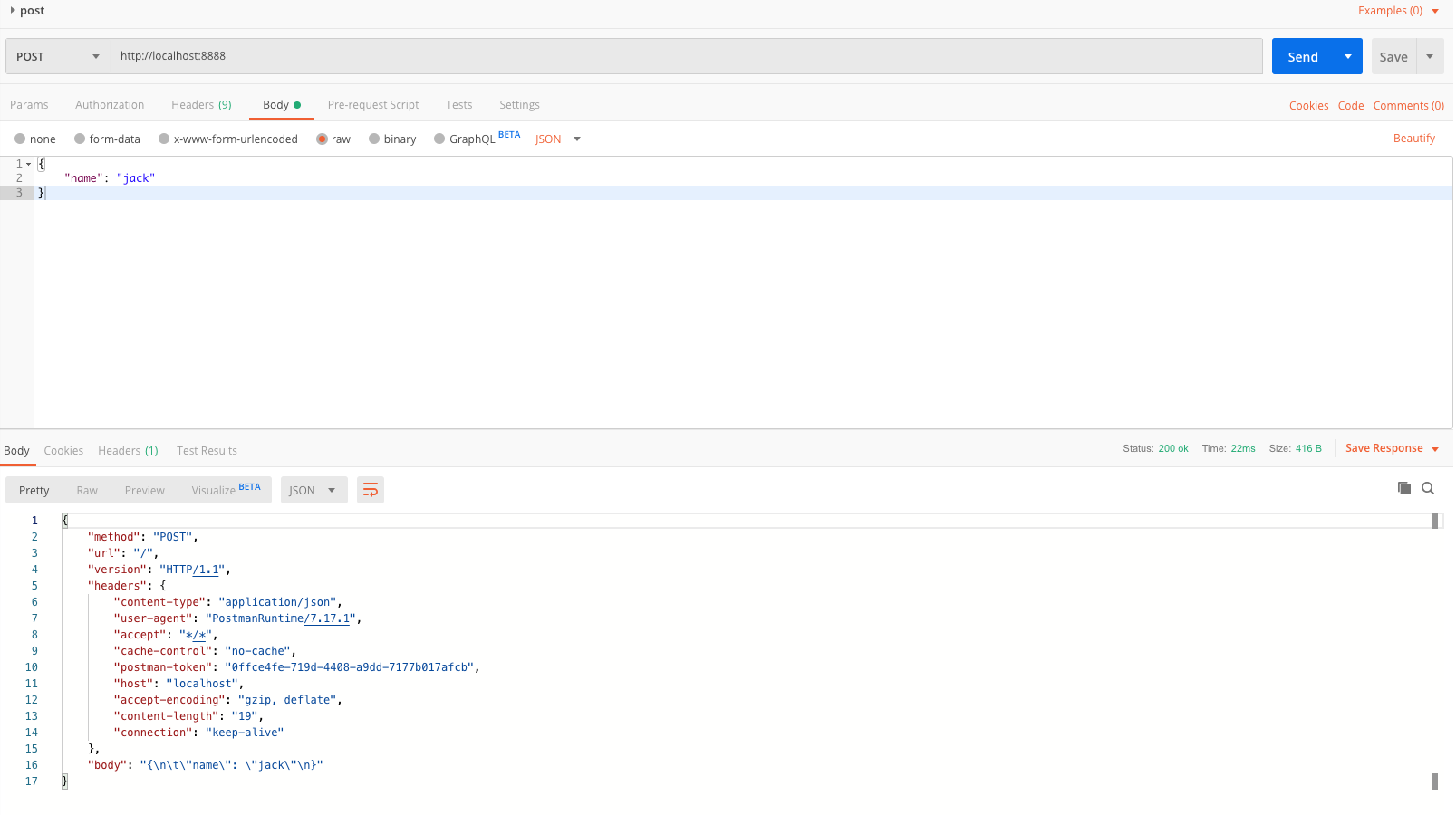Open the Authorization tab
Image resolution: width=1456 pixels, height=815 pixels.
point(110,105)
